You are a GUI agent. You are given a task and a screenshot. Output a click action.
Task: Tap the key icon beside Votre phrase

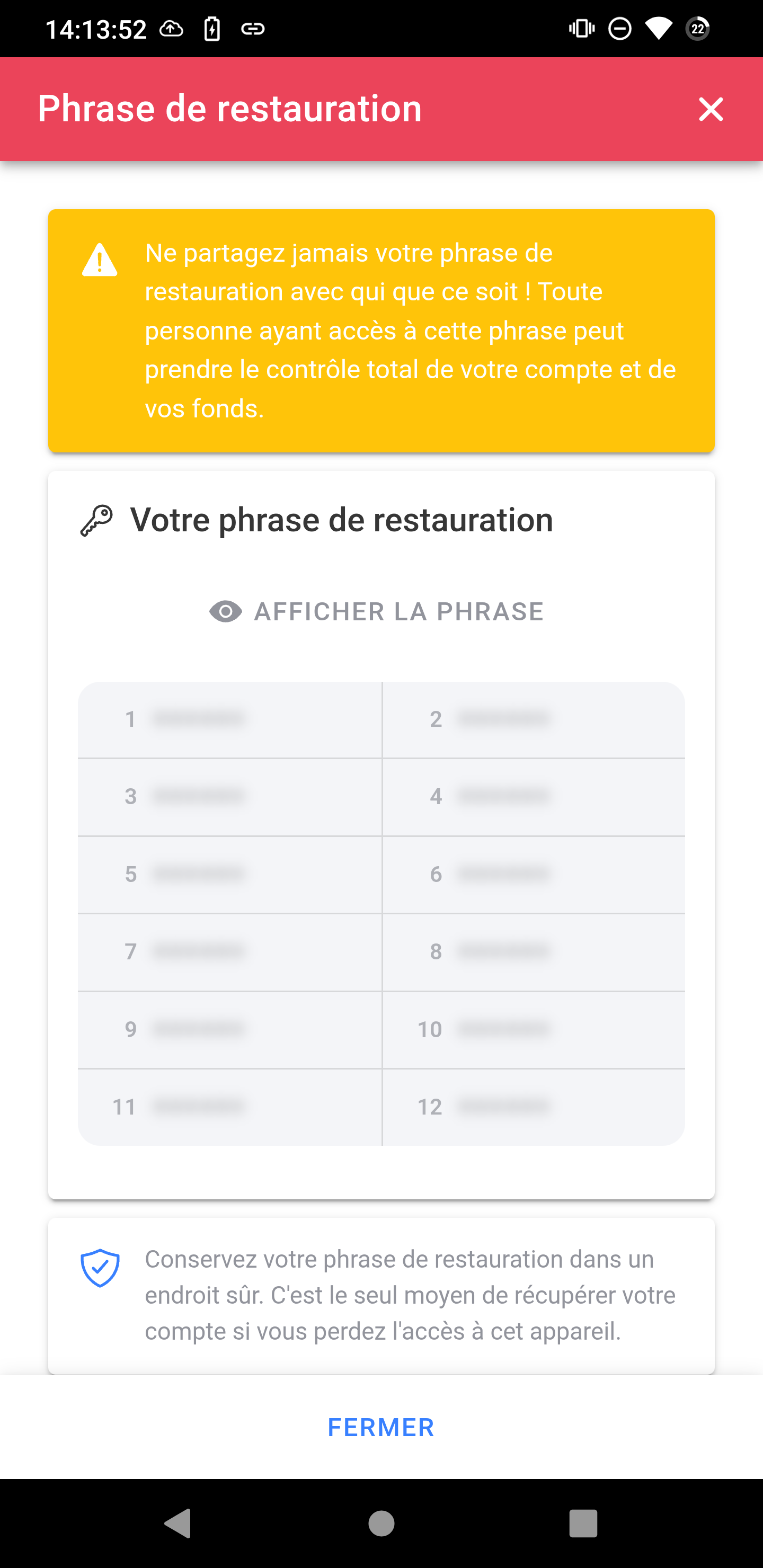97,520
